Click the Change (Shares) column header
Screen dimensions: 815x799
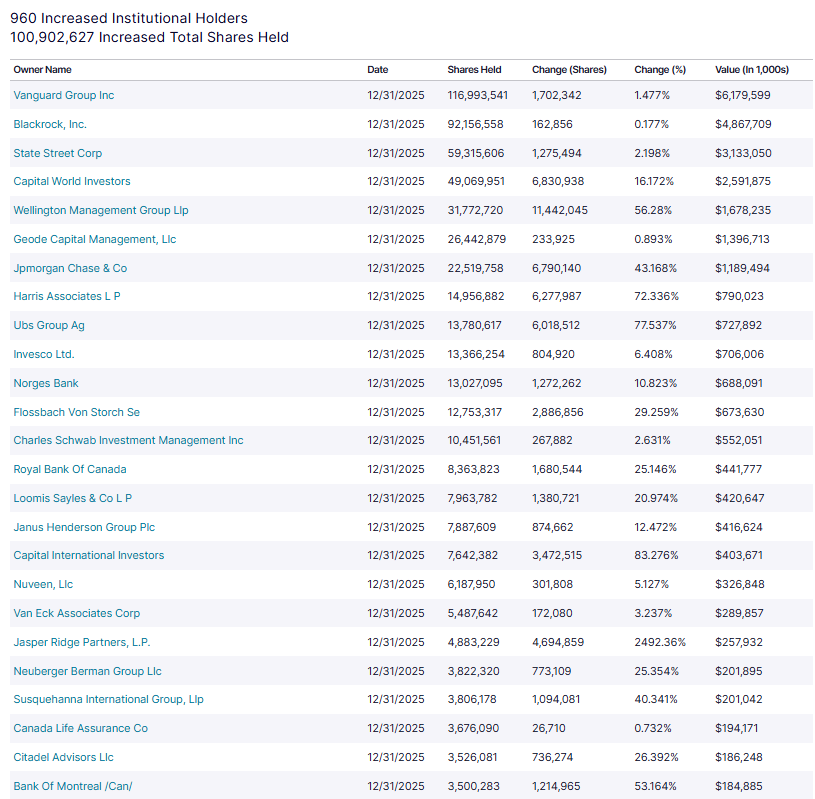569,70
